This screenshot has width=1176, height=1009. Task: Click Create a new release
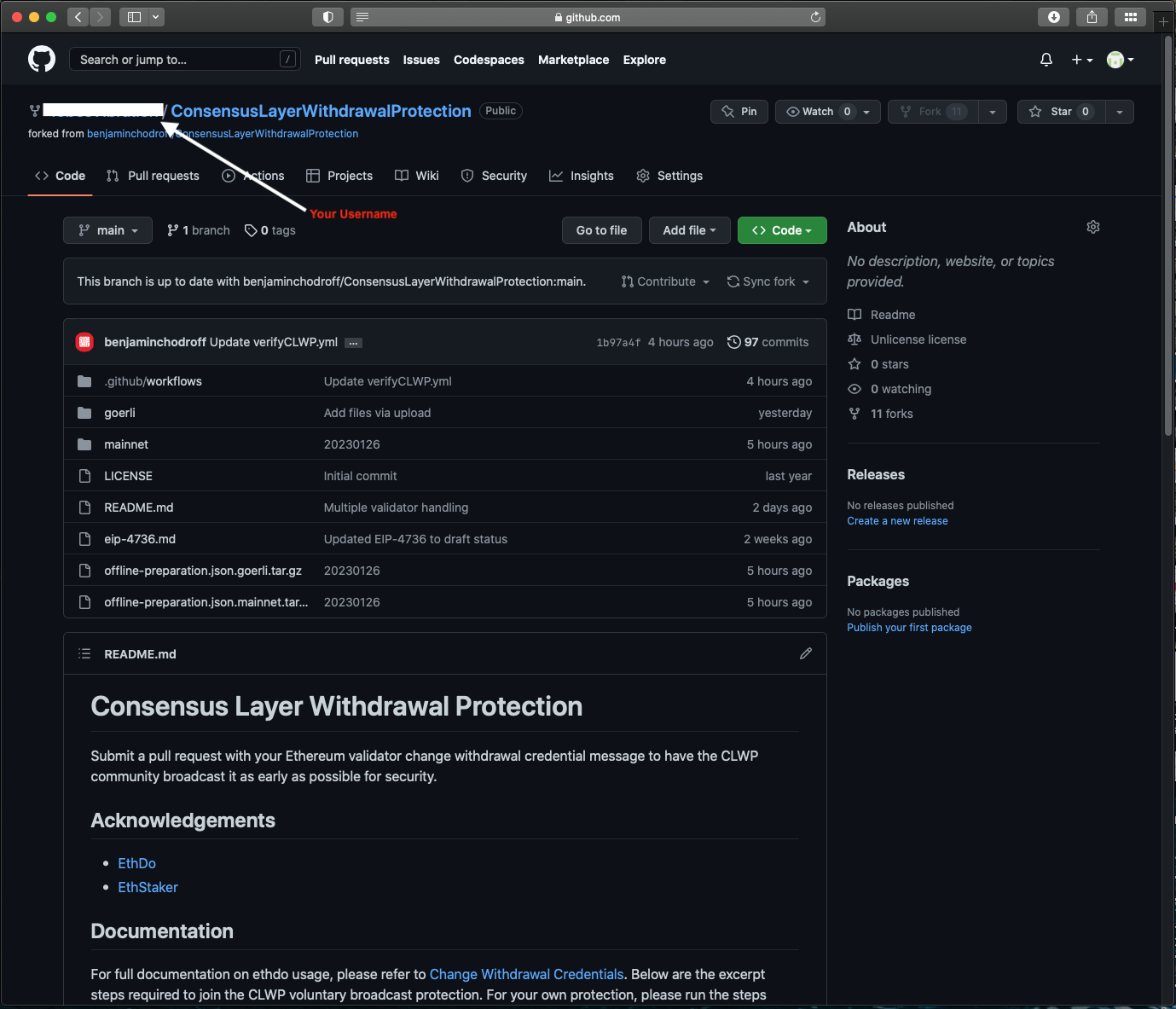coord(897,521)
